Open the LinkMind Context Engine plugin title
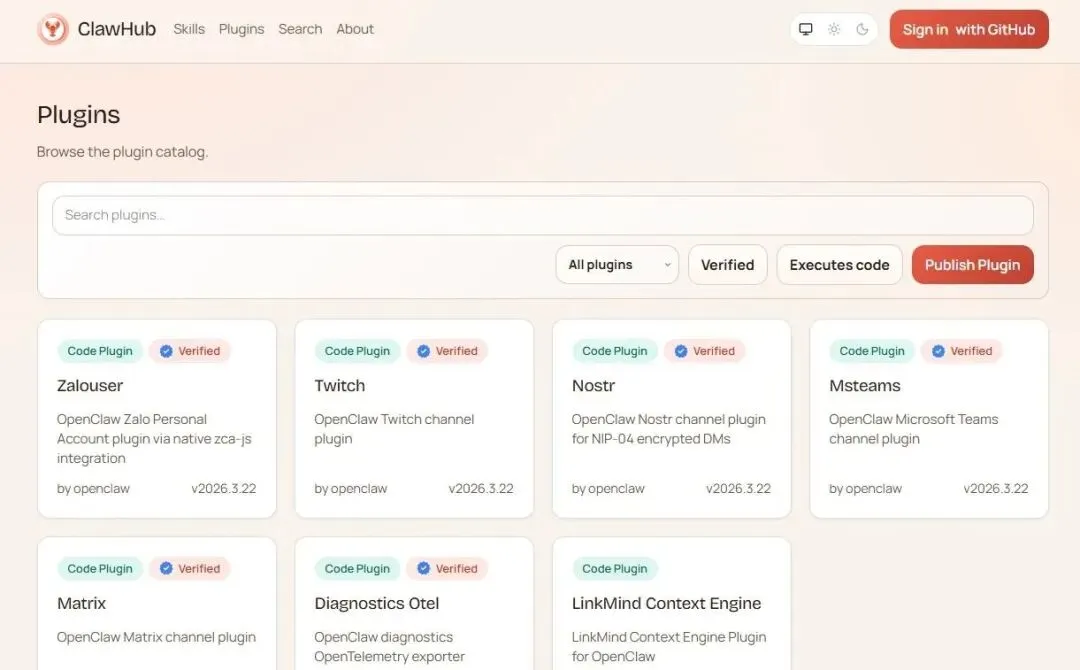 point(666,603)
